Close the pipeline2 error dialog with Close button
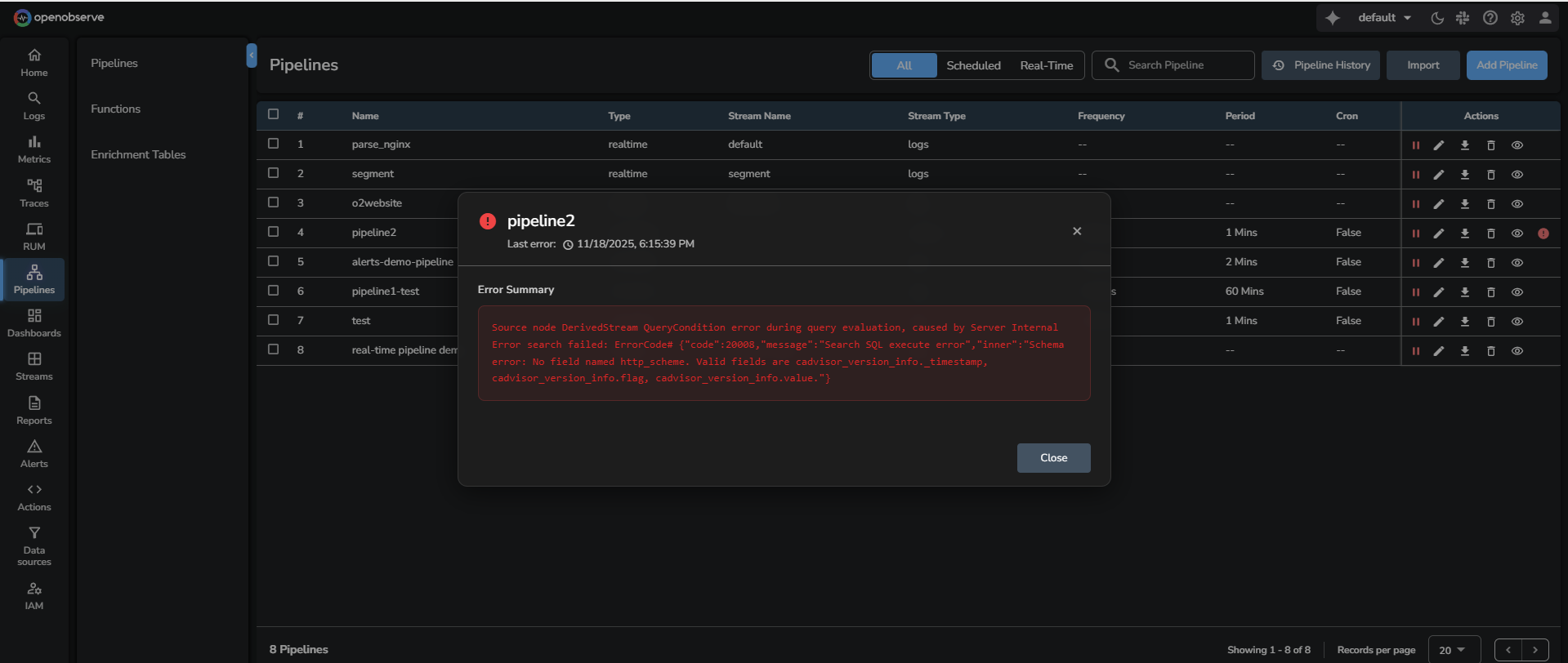Screen dimensions: 1568x663 point(1053,458)
